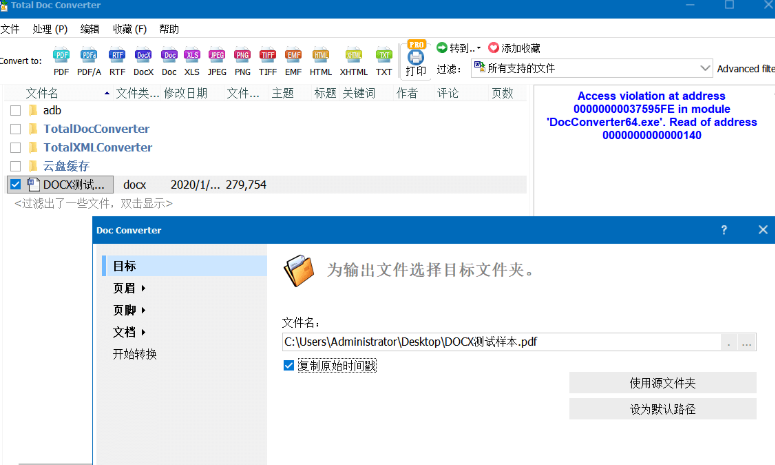Check the TotalDocConverter folder checkbox

(15, 129)
